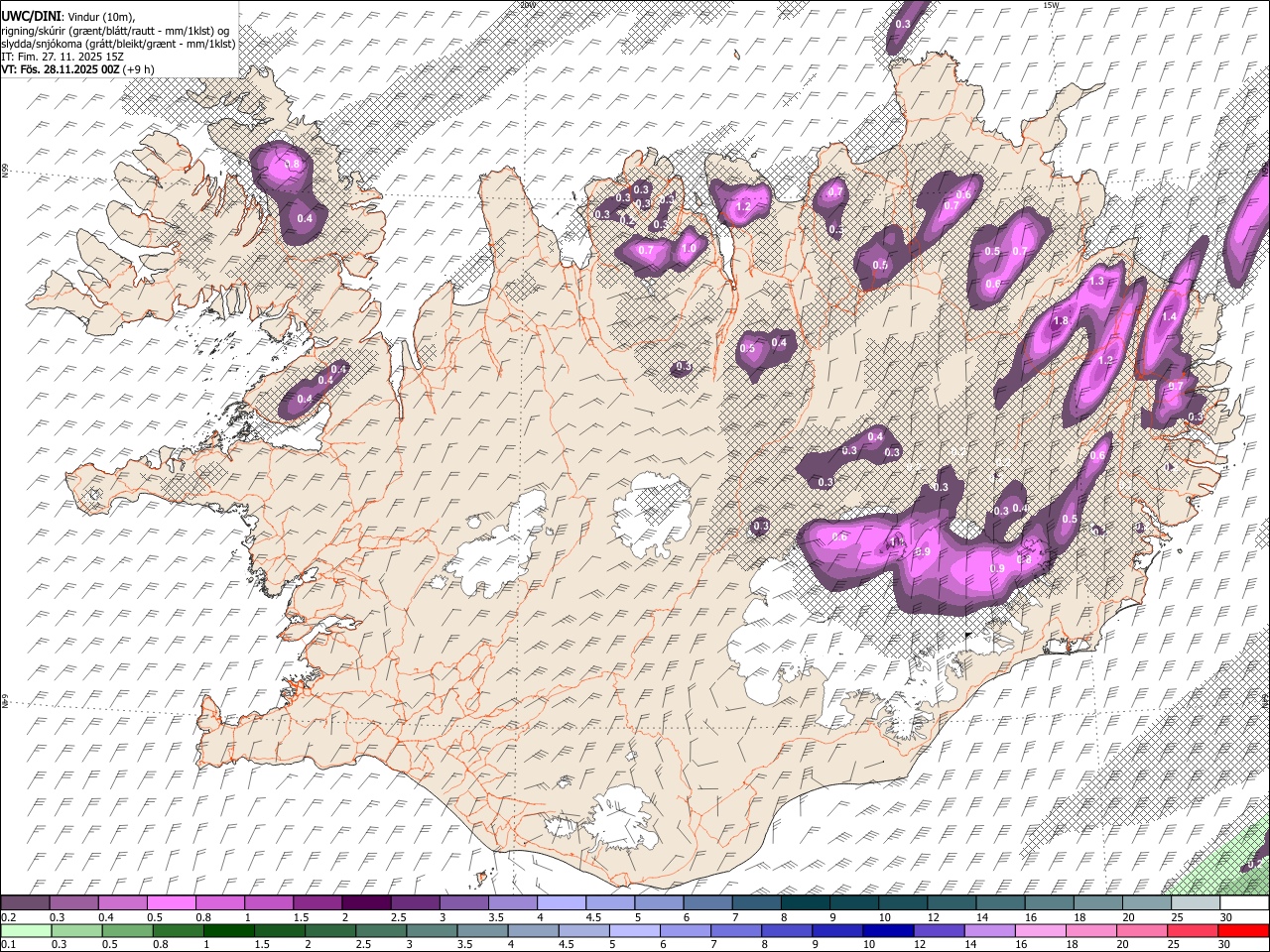
Task: Click the '15W' longitude label at the top edge
Action: pos(1051,5)
